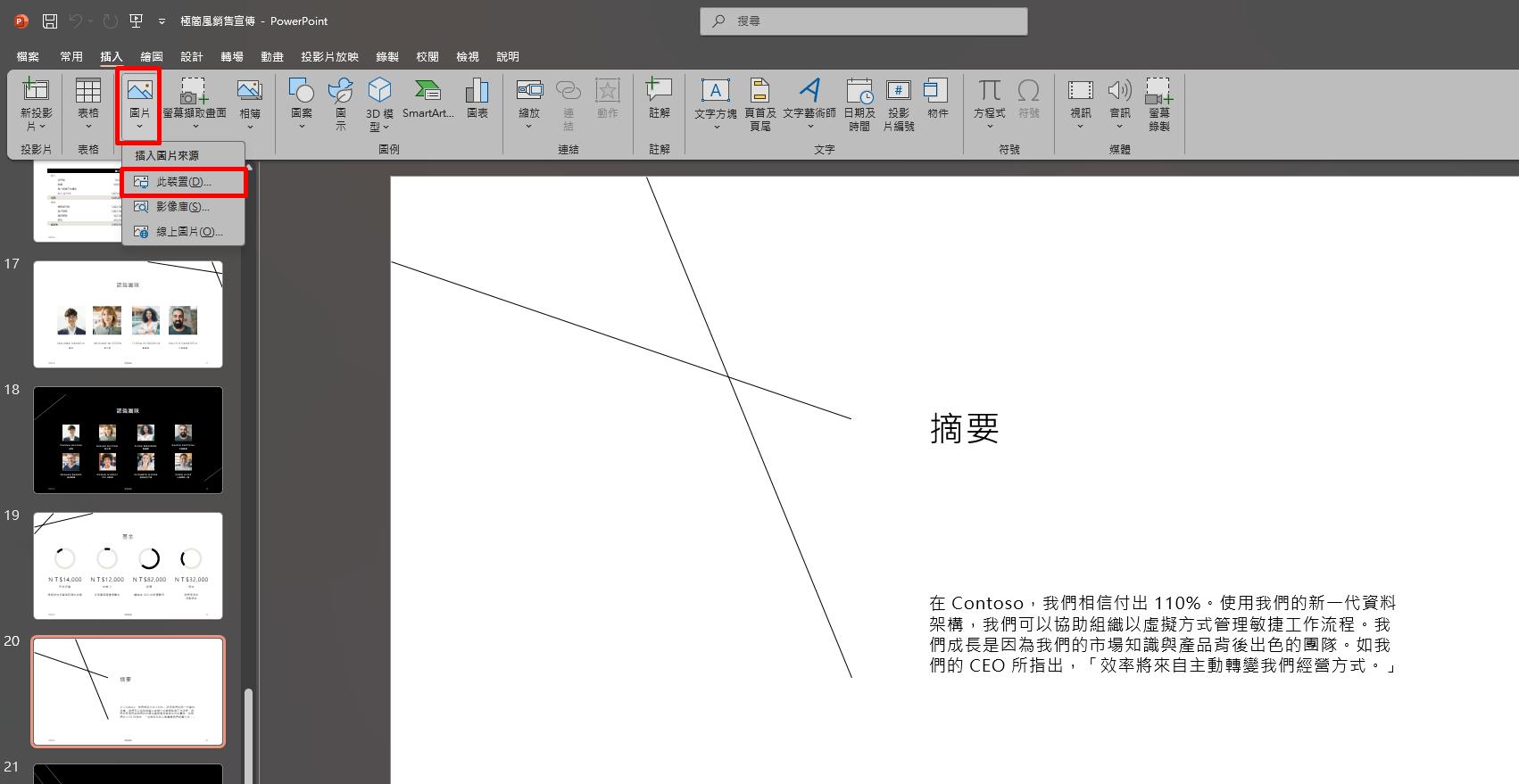Open Customize Quick Access Toolbar dropdown

pos(162,21)
